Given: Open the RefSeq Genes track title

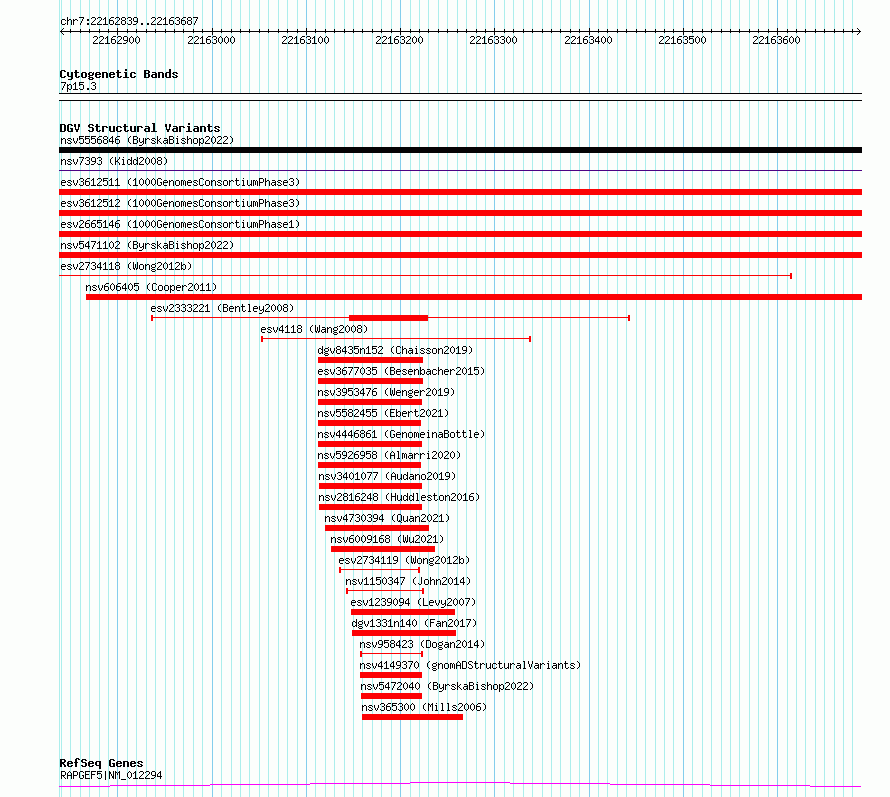Looking at the screenshot, I should [x=101, y=764].
